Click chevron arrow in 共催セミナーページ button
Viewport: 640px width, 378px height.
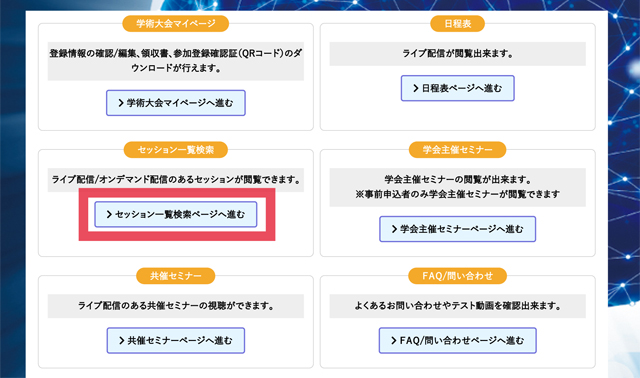click(x=121, y=340)
